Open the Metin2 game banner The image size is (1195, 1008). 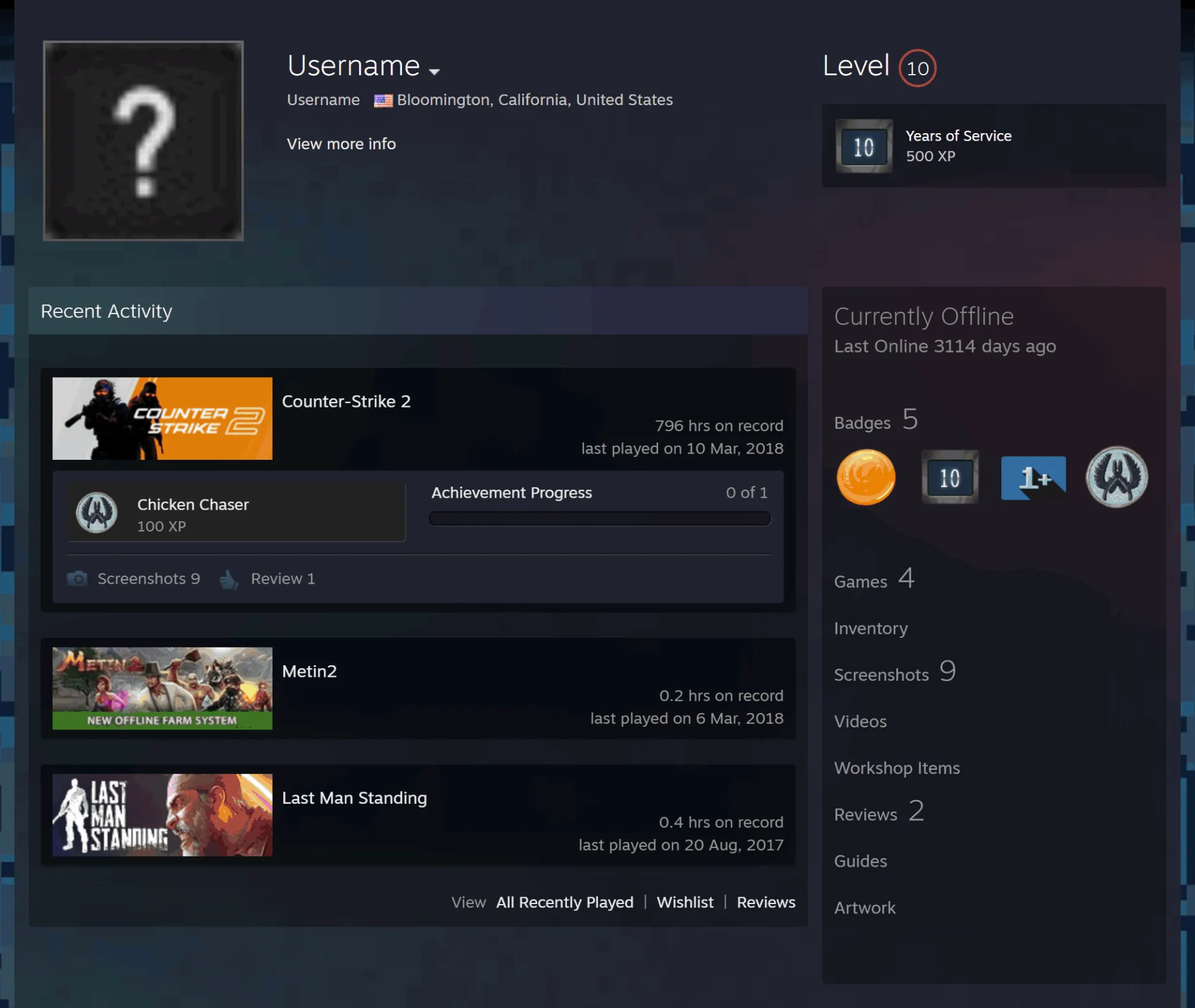(x=162, y=689)
